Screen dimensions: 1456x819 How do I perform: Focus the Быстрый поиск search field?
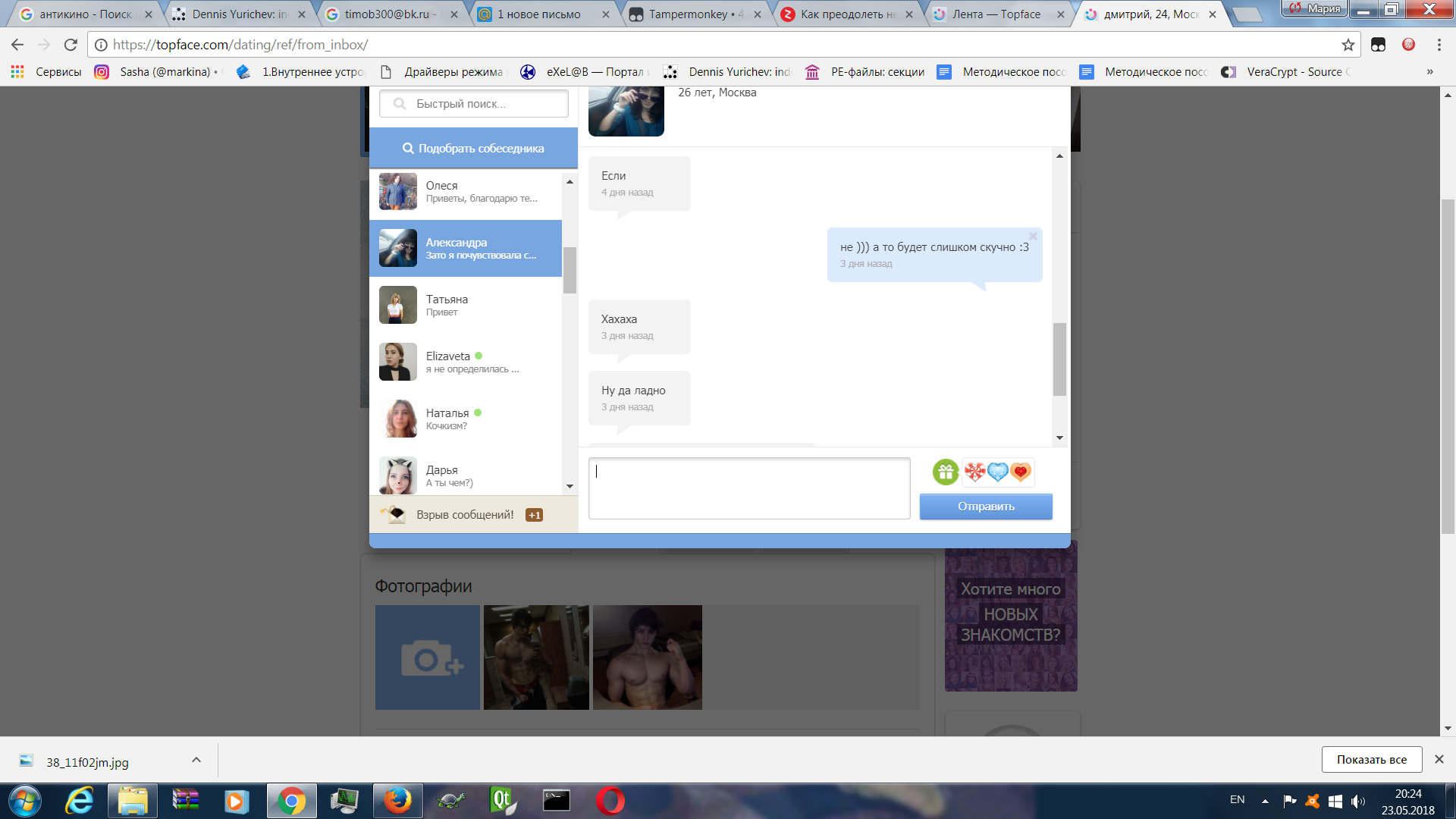[x=474, y=104]
